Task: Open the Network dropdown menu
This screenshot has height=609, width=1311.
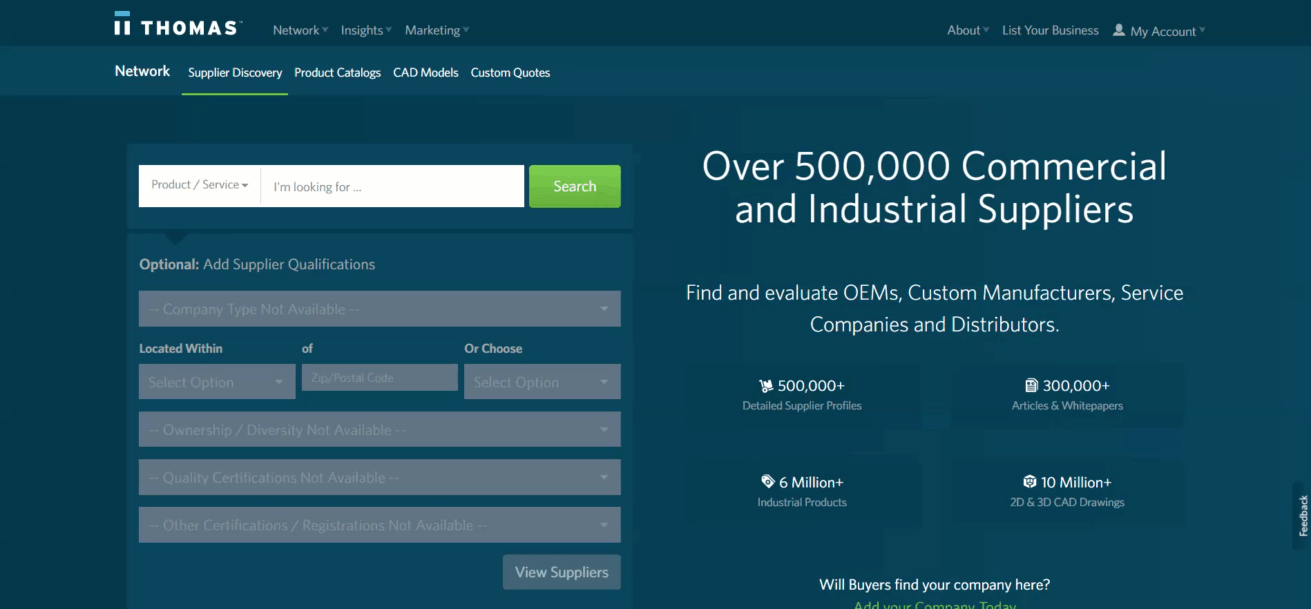Action: point(300,30)
